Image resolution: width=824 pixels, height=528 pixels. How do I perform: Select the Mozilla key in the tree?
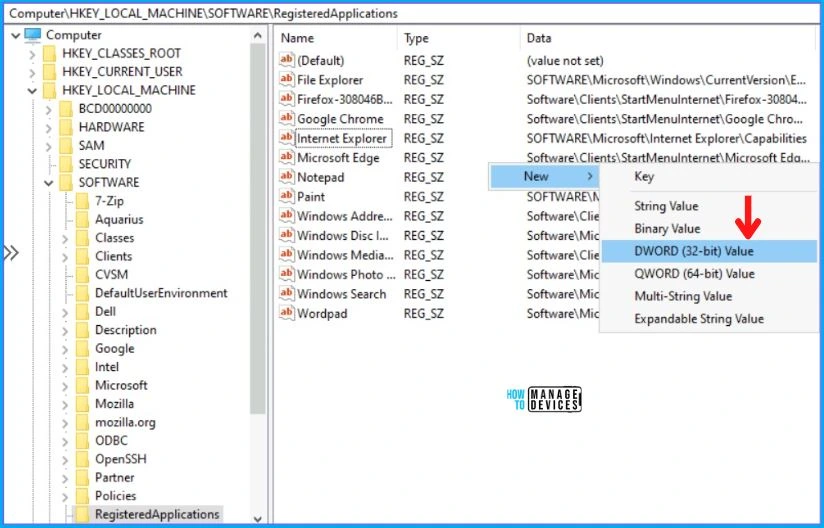[115, 404]
